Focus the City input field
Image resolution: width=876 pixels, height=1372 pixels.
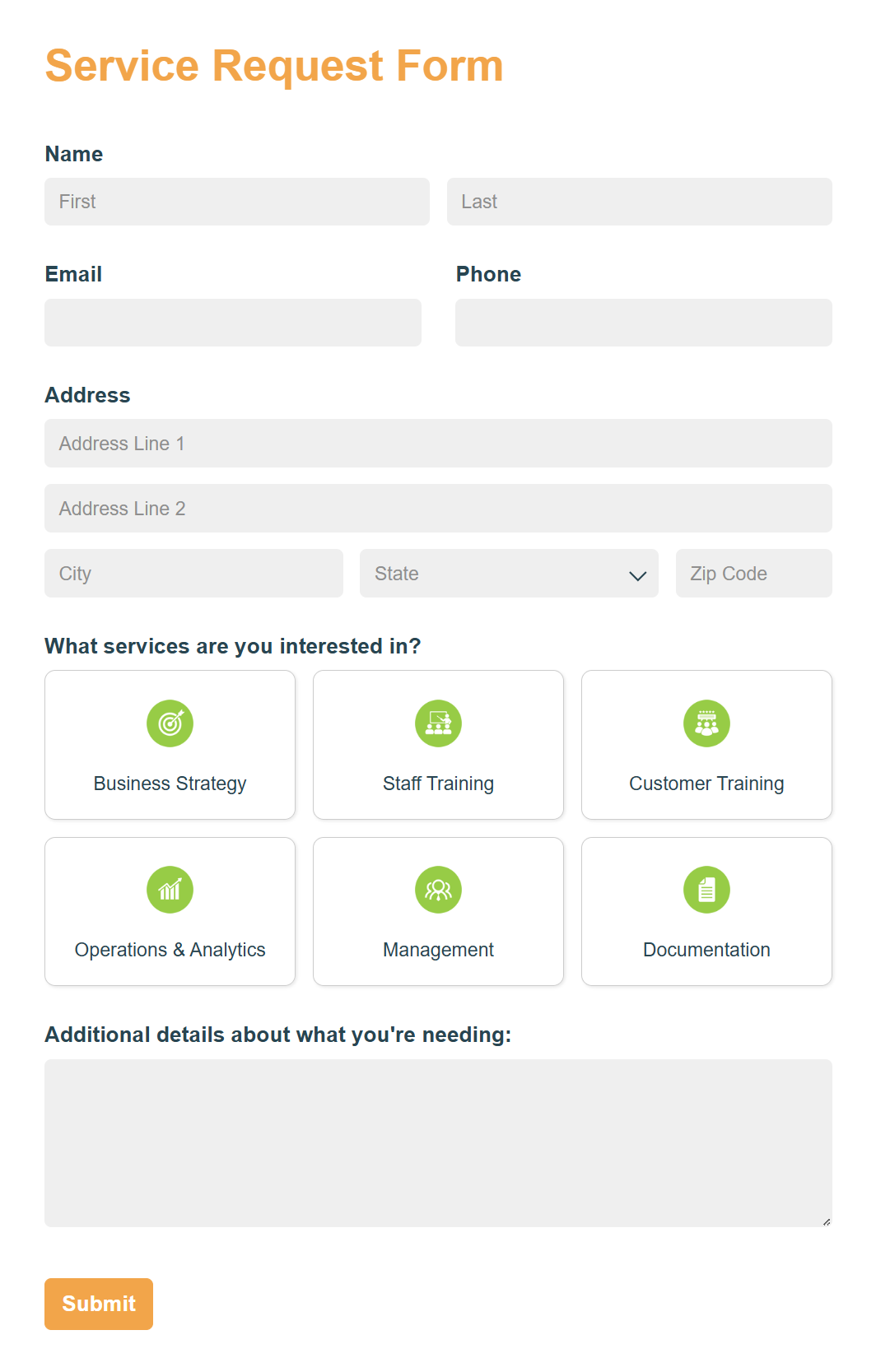[193, 574]
